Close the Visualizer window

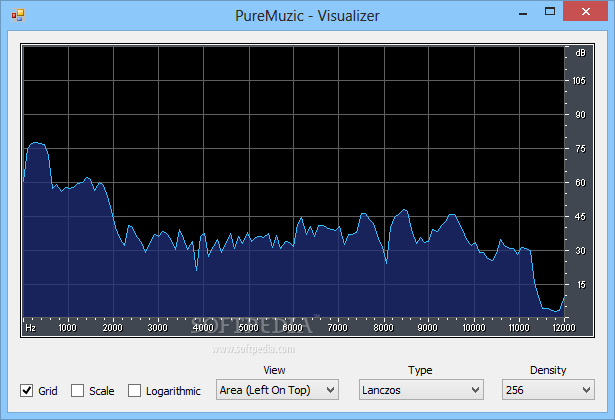[585, 11]
